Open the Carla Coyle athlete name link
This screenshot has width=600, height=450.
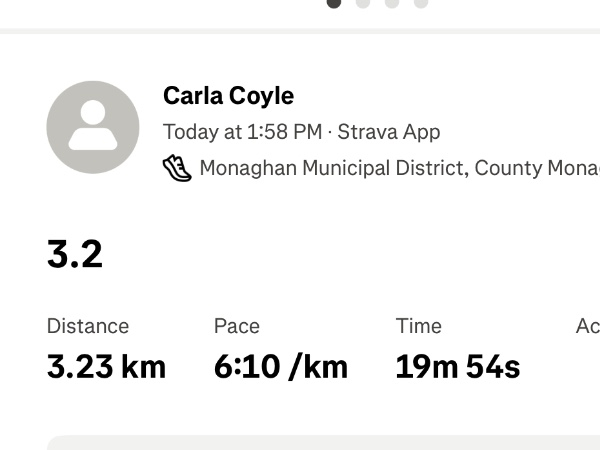pyautogui.click(x=228, y=96)
